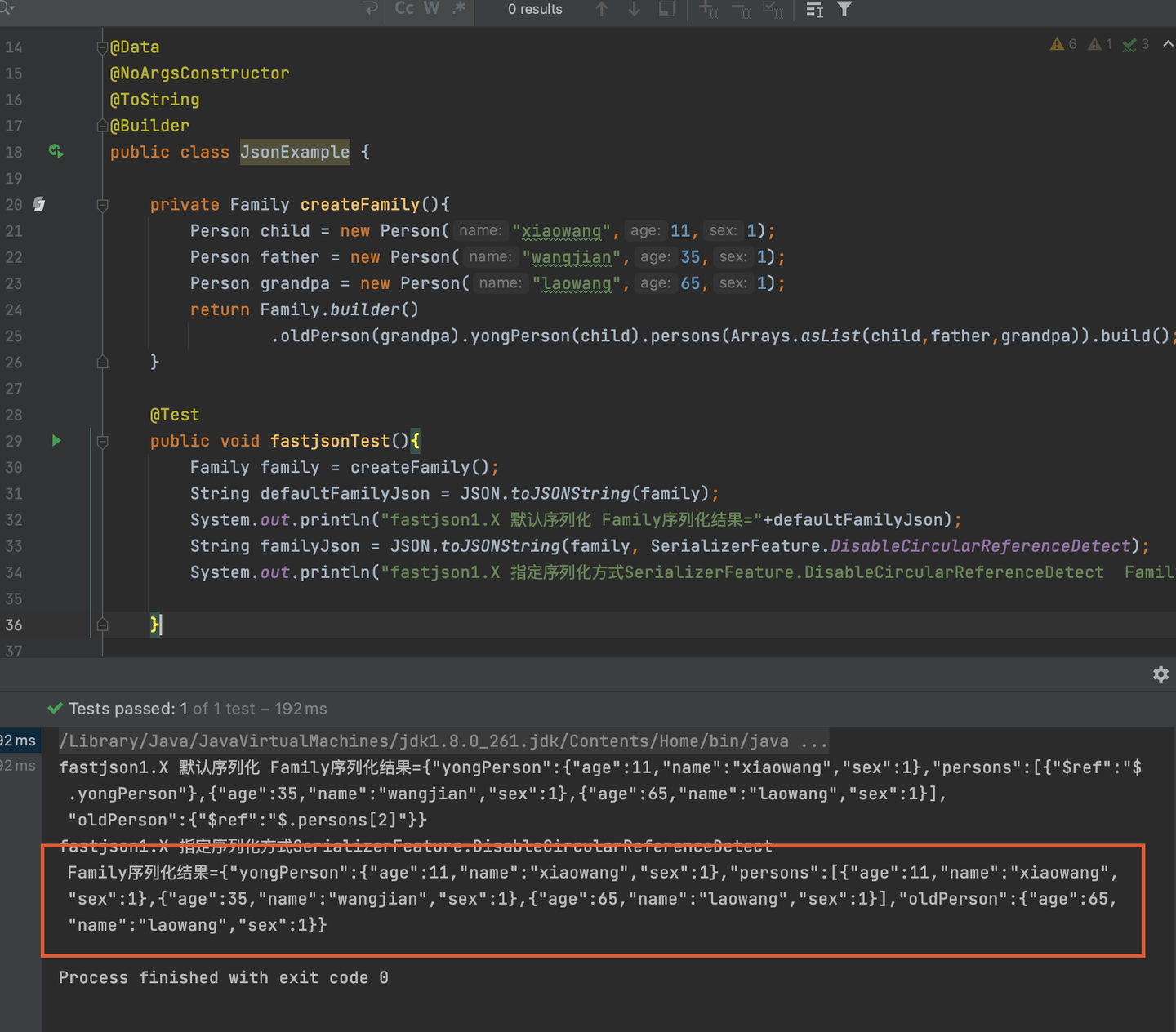Screen dimensions: 1176x1032
Task: Go to next search occurrence arrow
Action: (635, 9)
